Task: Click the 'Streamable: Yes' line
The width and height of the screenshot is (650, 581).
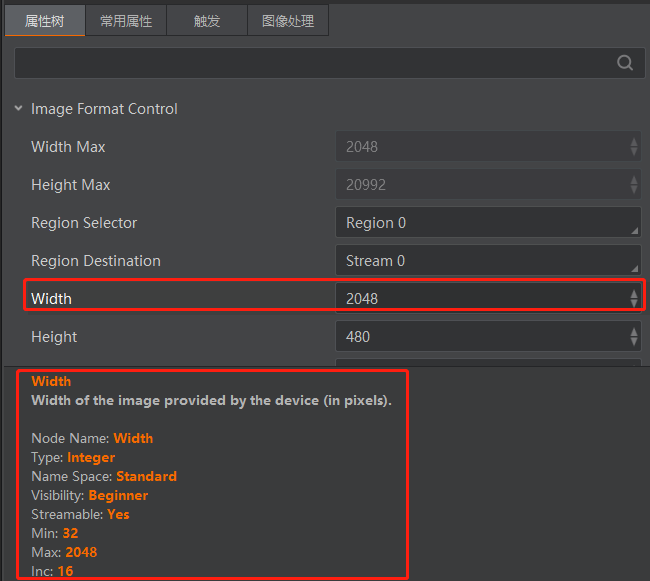Action: point(80,514)
